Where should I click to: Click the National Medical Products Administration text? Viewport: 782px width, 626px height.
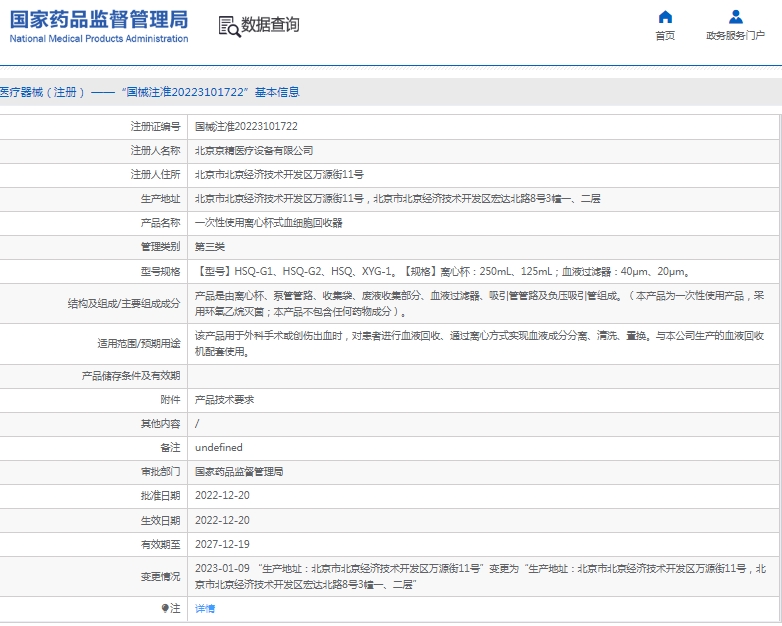coord(99,38)
